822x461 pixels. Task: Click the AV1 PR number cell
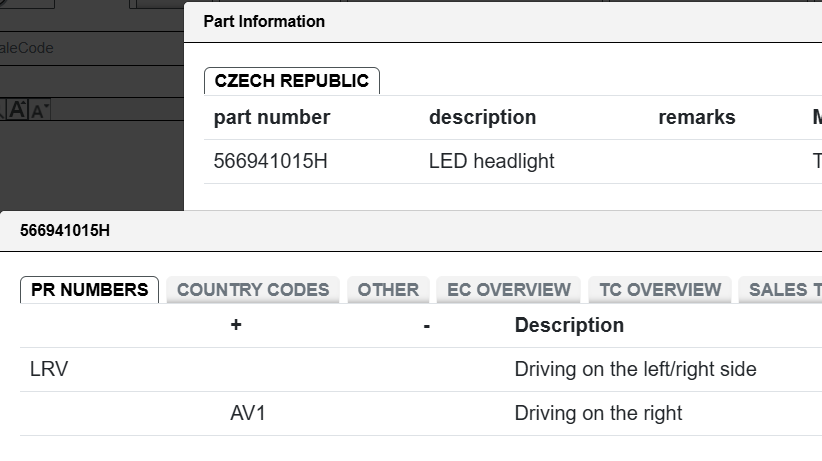click(248, 413)
